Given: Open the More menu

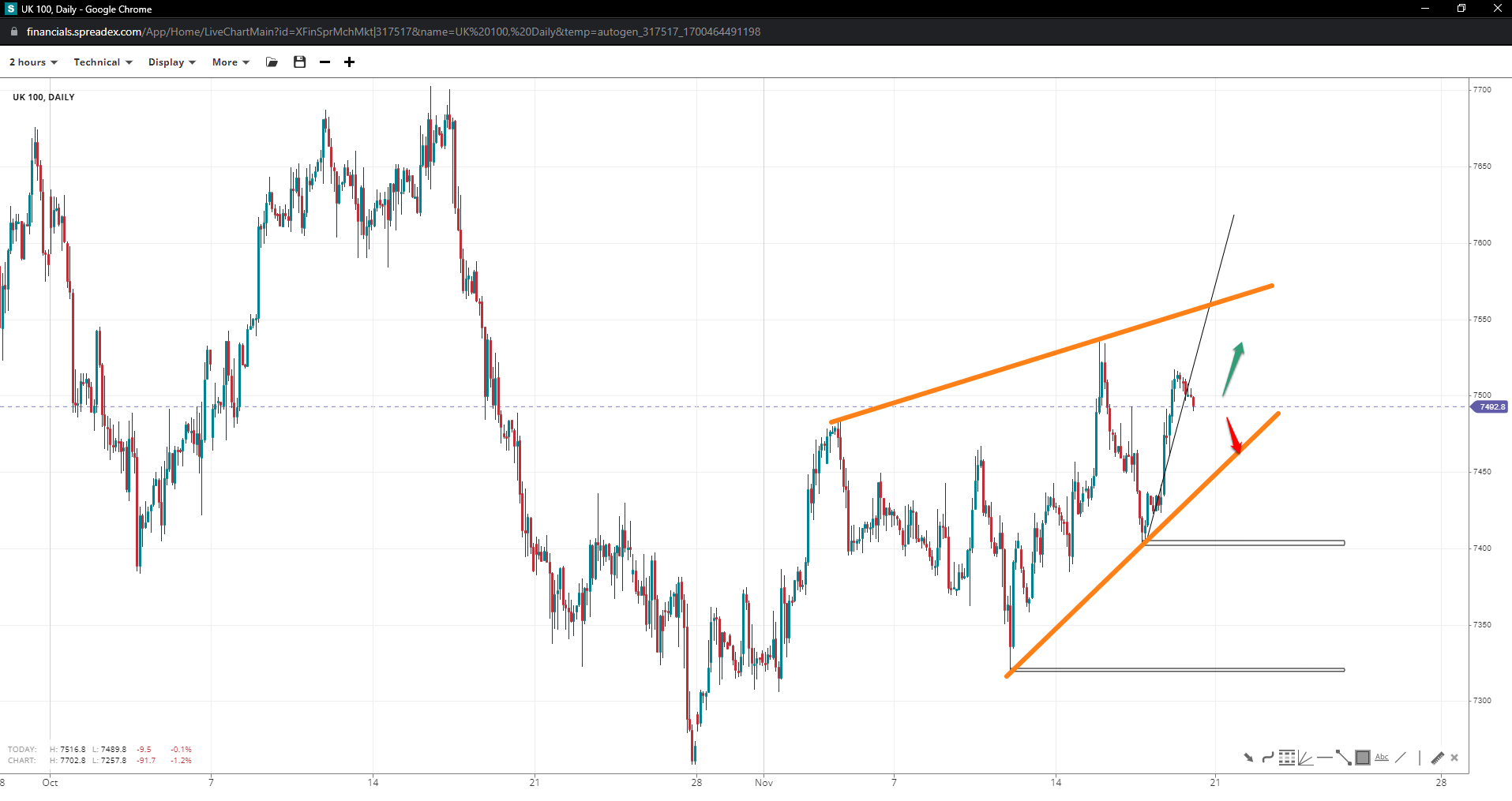Looking at the screenshot, I should tap(230, 62).
